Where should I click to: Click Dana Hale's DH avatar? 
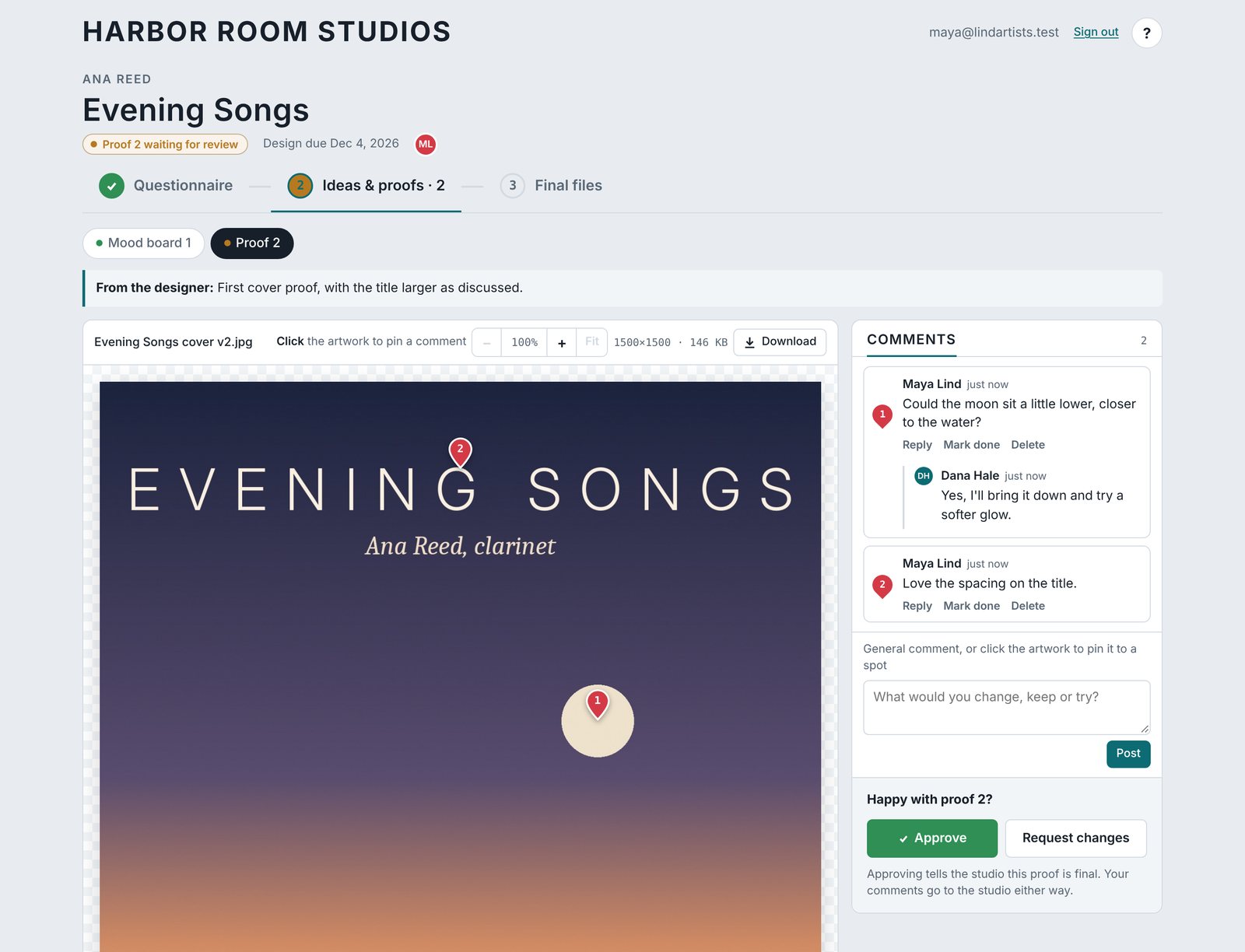[x=924, y=476]
